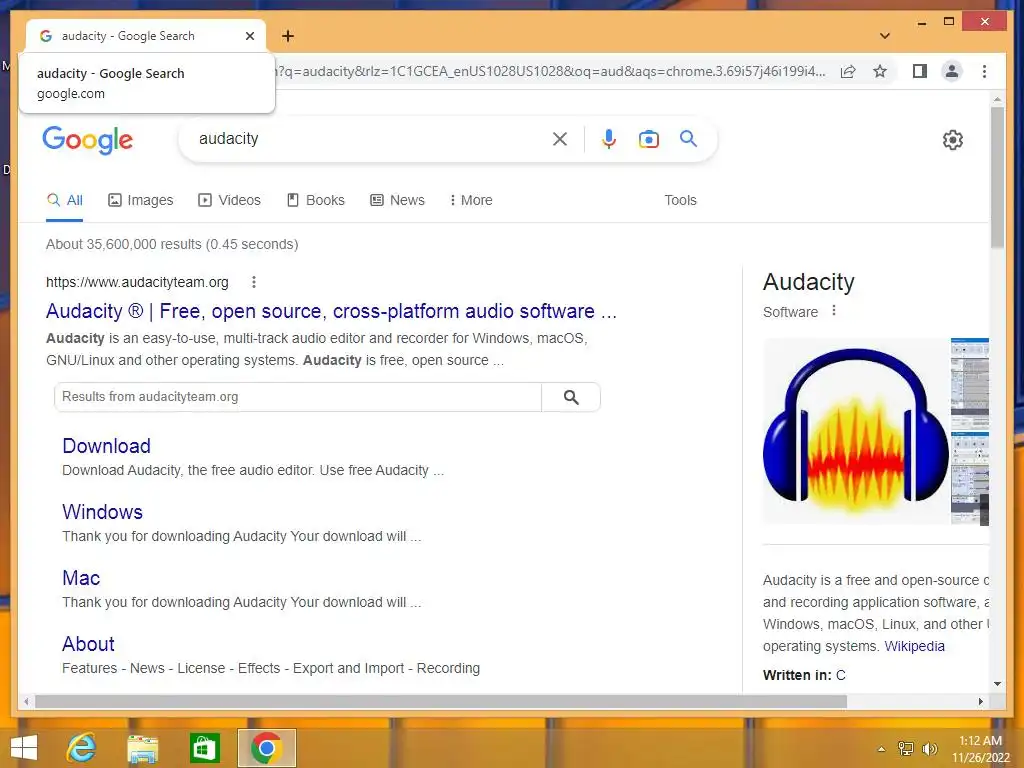Click Results from audacityteam.org search field
Viewport: 1024px width, 768px height.
coord(298,397)
